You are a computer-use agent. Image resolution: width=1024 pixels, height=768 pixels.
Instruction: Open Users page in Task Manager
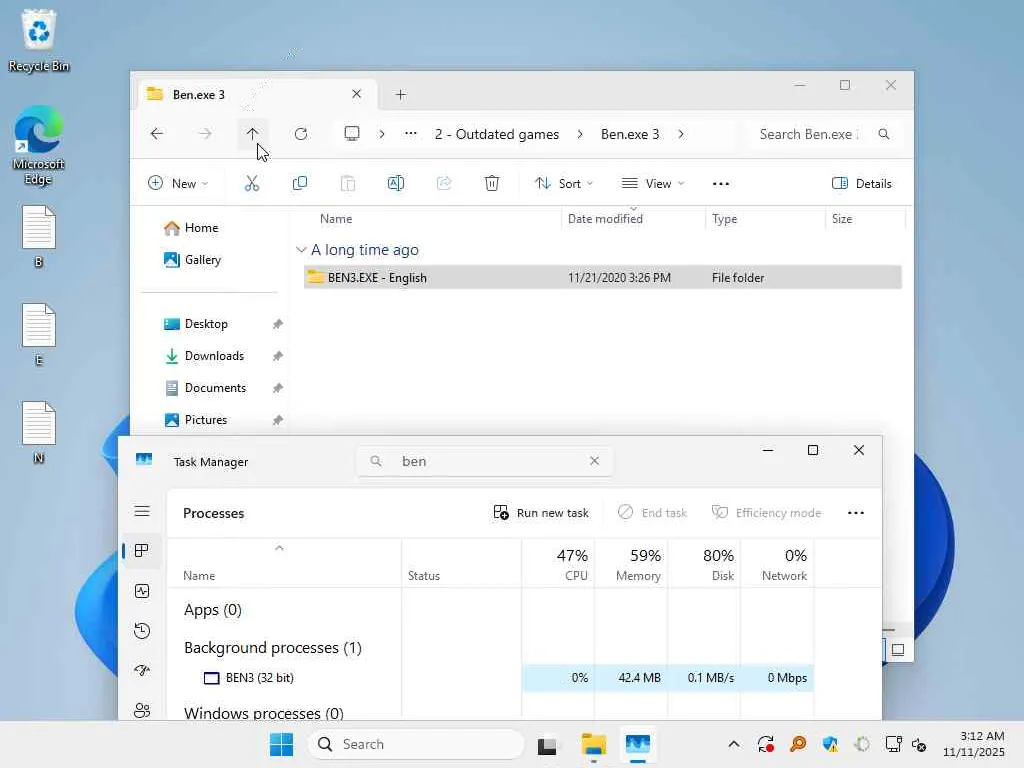click(x=142, y=710)
